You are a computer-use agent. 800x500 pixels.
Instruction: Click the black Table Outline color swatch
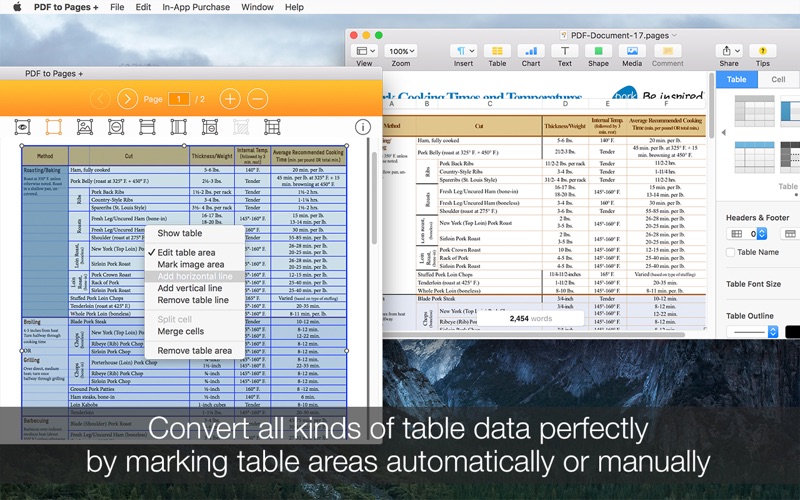click(792, 332)
